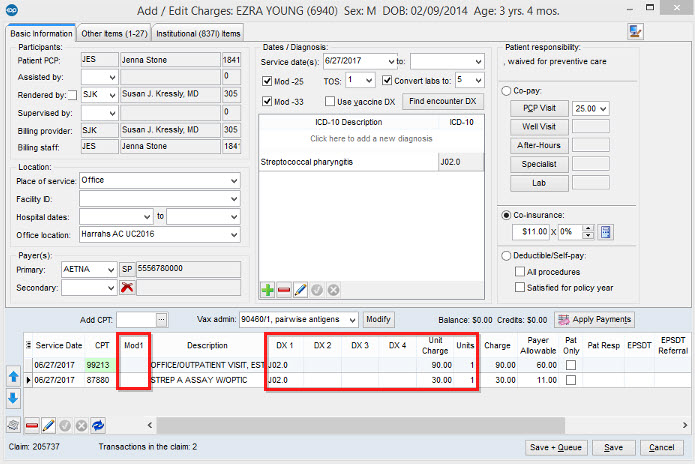
Task: Click the stacked pages icon in bottom toolbar
Action: point(13,425)
